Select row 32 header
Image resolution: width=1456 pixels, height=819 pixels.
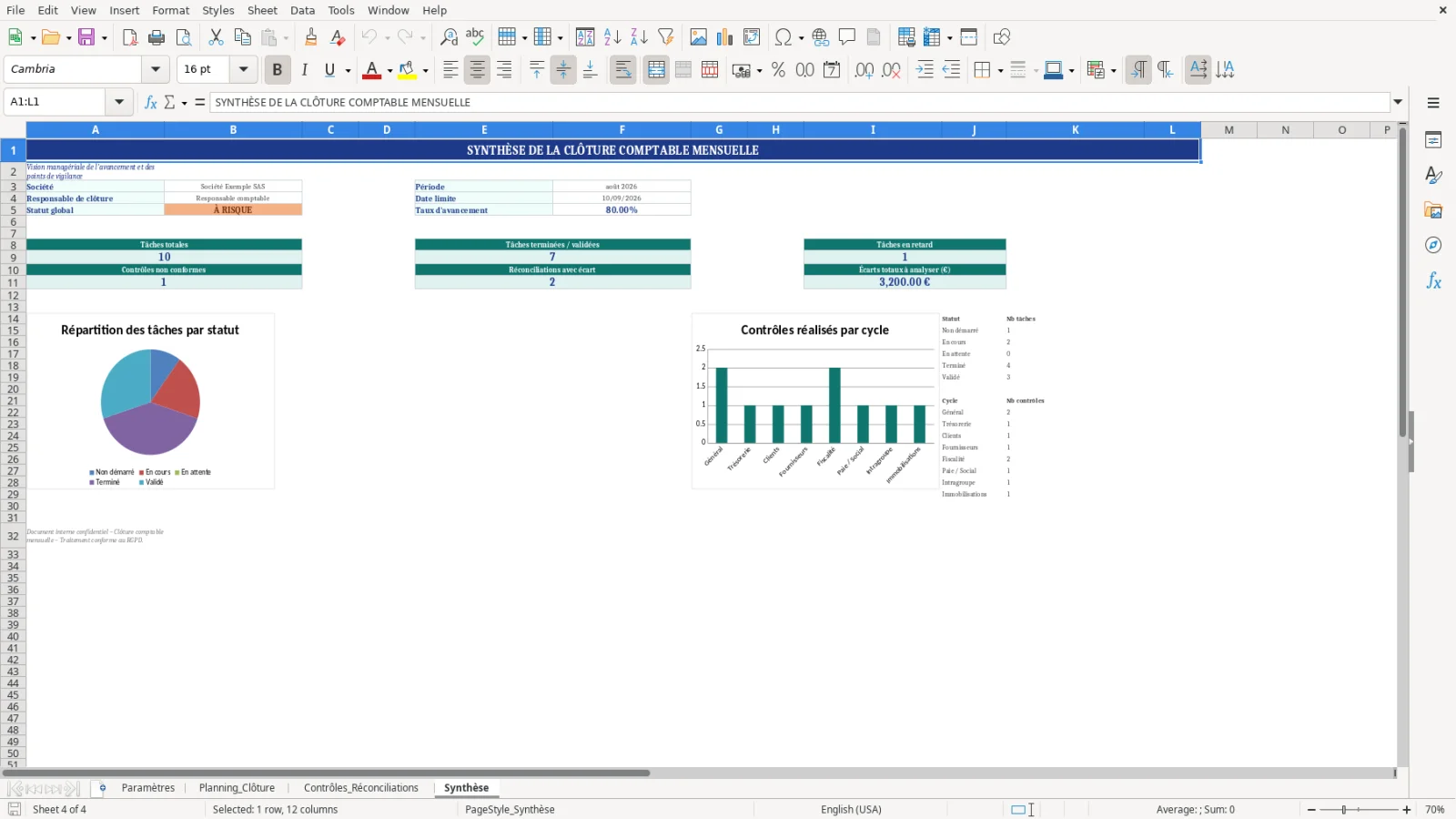[13, 536]
